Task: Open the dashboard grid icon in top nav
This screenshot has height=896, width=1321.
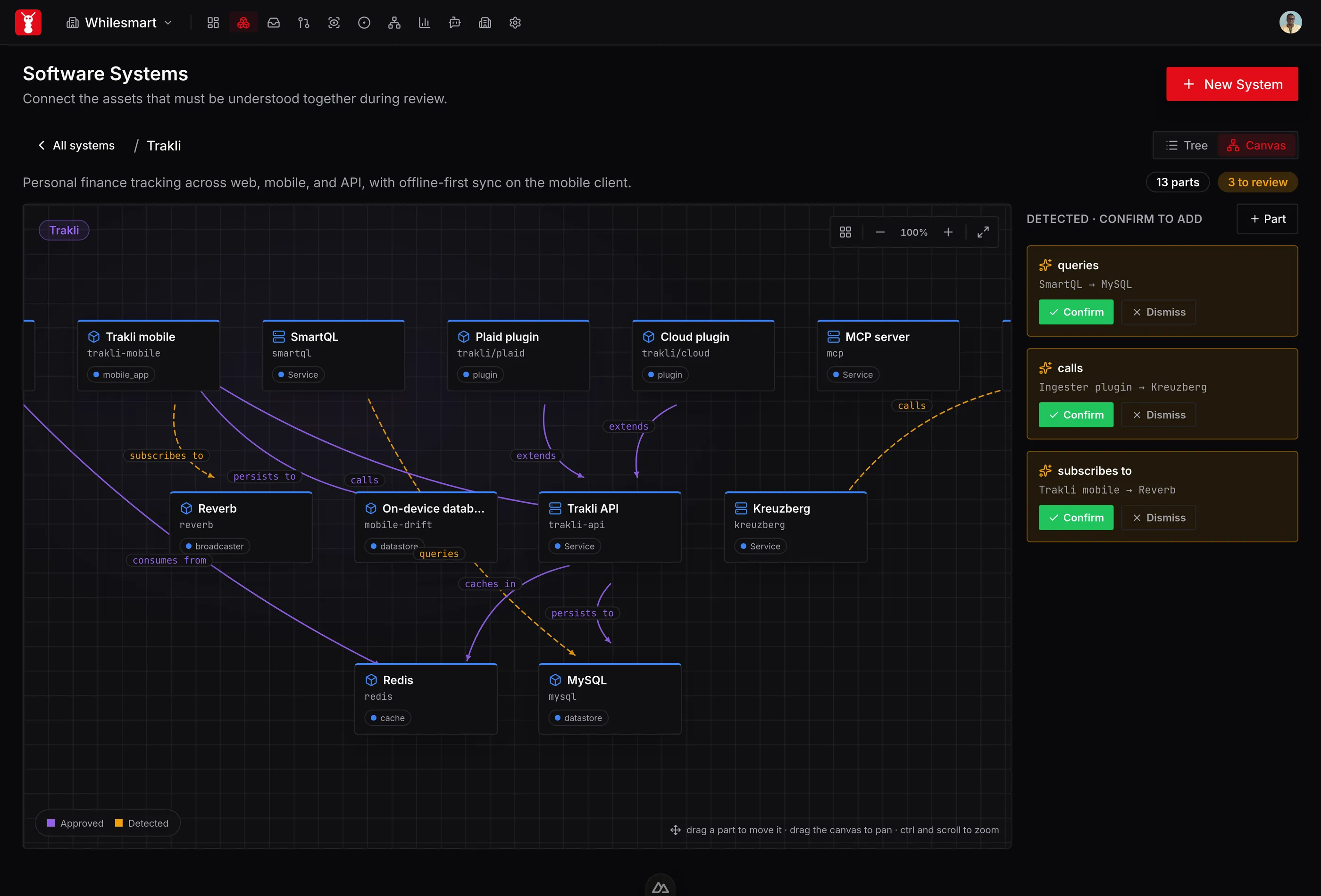Action: (x=213, y=23)
